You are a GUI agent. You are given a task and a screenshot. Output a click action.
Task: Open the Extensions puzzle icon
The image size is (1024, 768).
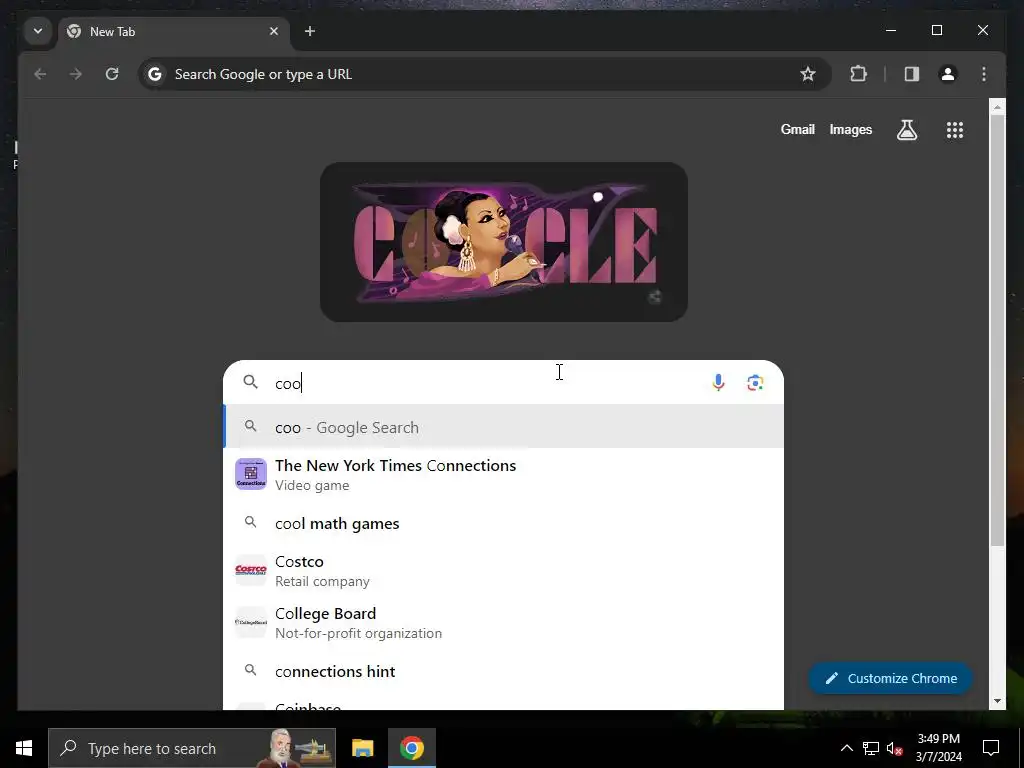(x=858, y=74)
